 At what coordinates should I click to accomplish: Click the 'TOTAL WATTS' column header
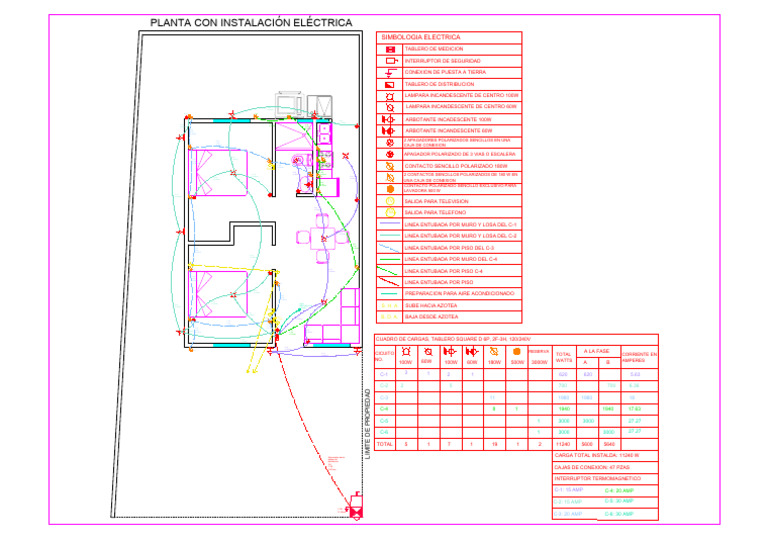[x=563, y=357]
